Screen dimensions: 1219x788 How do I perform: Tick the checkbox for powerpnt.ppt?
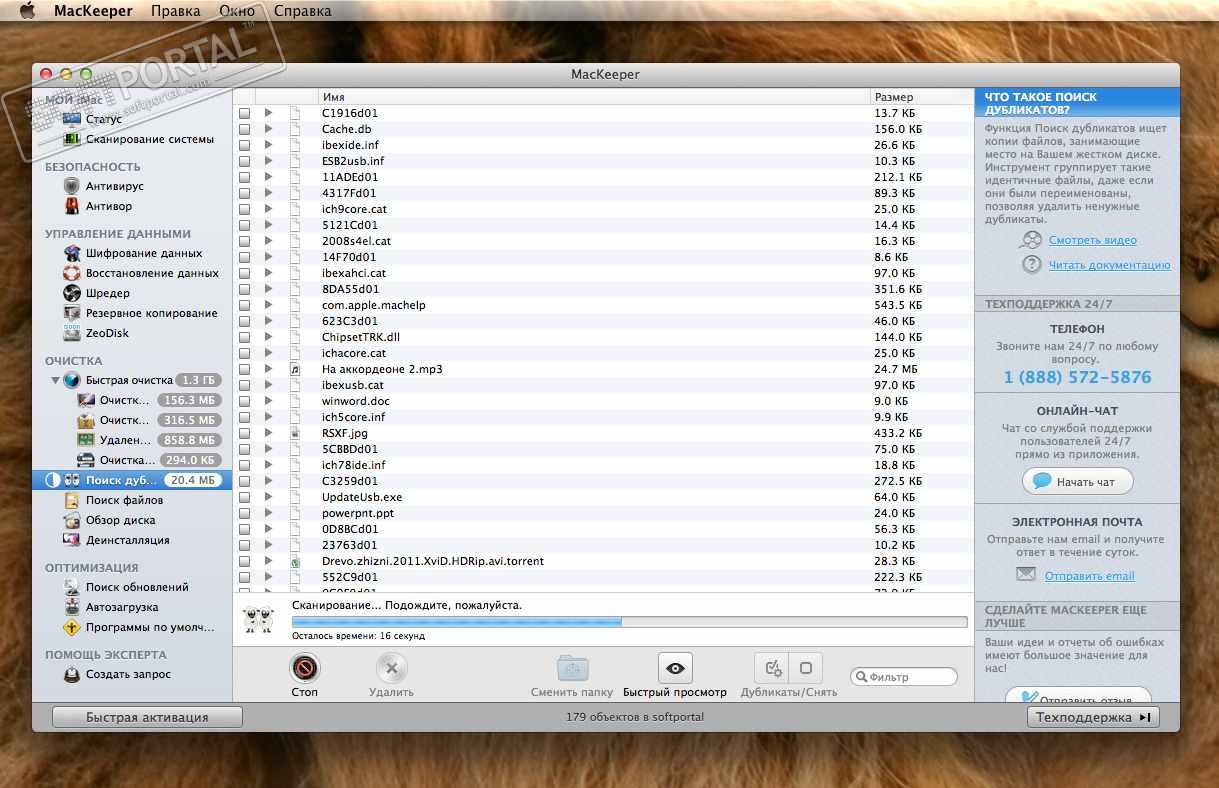point(245,513)
